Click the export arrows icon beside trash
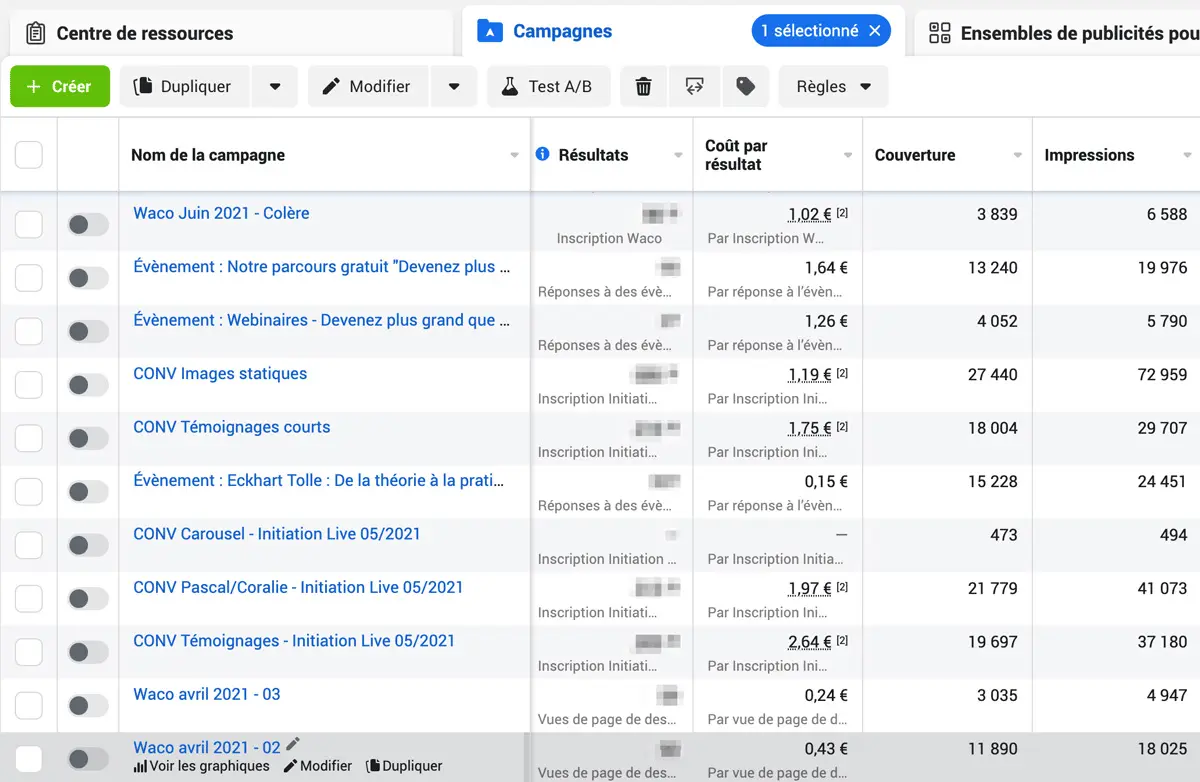The image size is (1200, 782). [x=695, y=87]
